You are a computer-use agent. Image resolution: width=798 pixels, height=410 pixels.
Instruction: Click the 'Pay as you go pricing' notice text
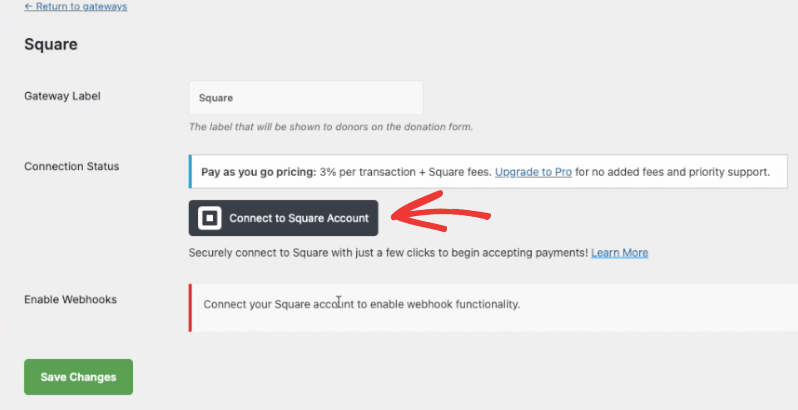pos(486,172)
